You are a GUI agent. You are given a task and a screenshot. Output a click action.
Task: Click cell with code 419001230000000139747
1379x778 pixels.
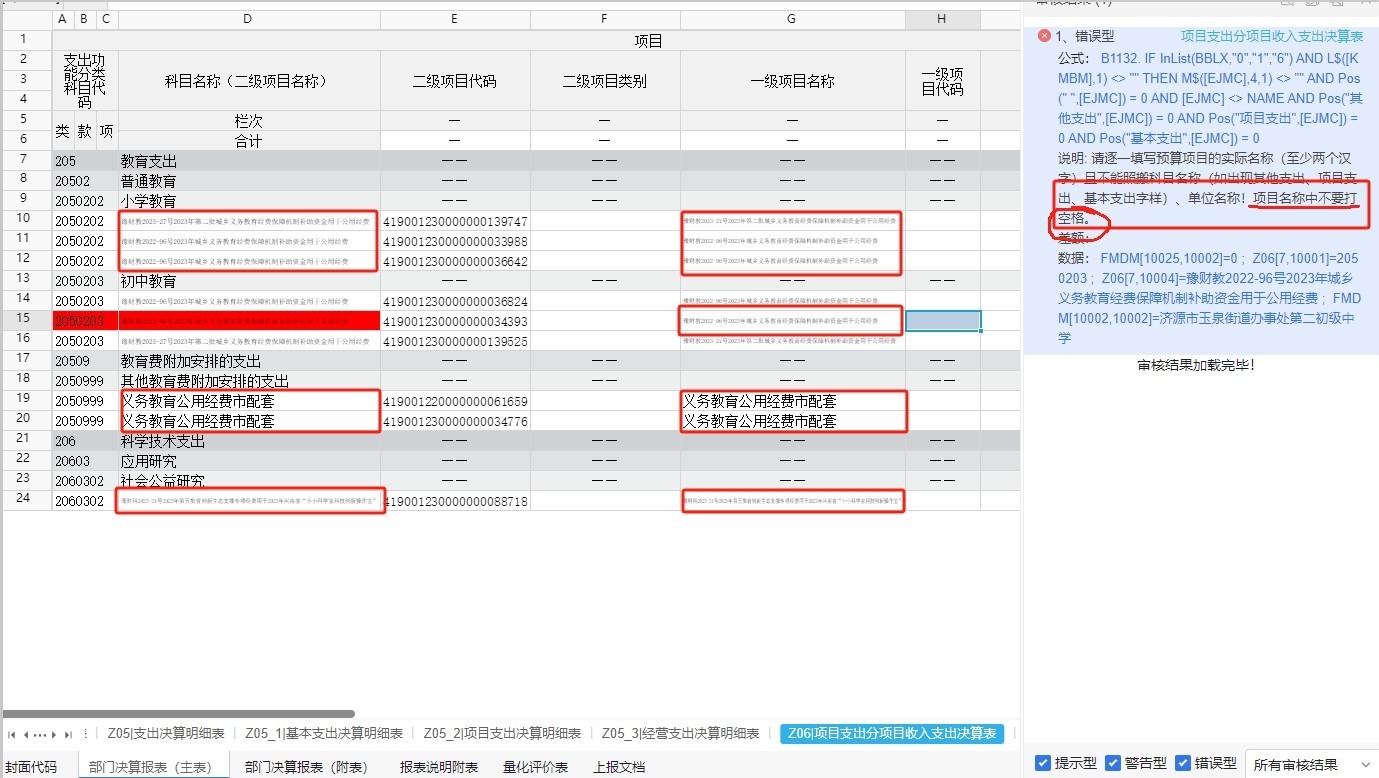pos(455,220)
